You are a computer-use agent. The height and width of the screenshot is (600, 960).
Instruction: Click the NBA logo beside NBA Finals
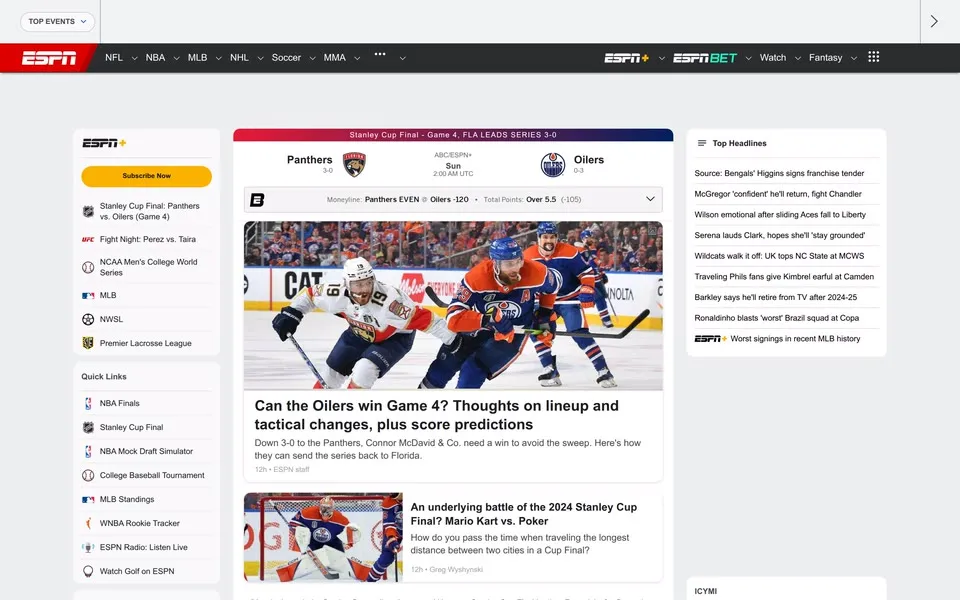point(88,403)
